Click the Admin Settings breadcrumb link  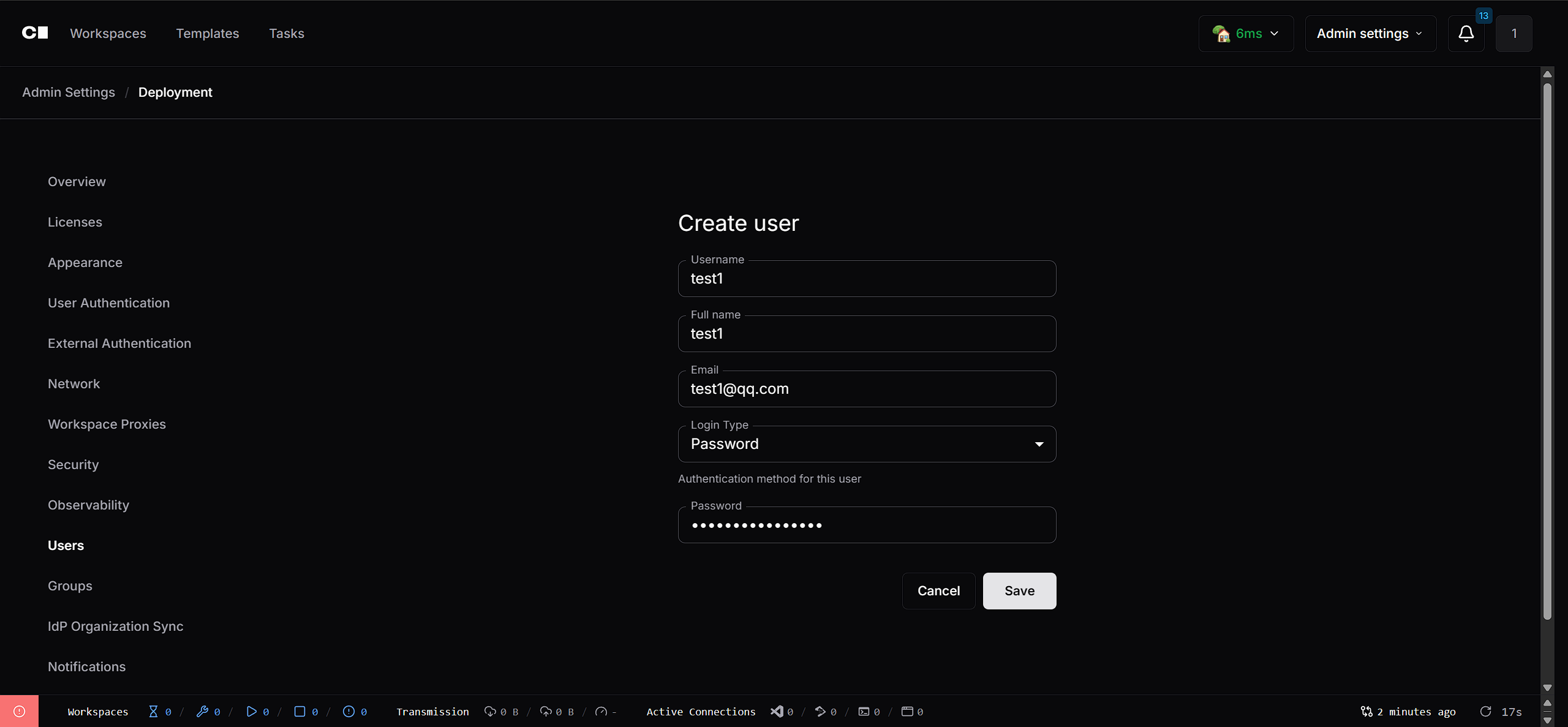pos(69,92)
